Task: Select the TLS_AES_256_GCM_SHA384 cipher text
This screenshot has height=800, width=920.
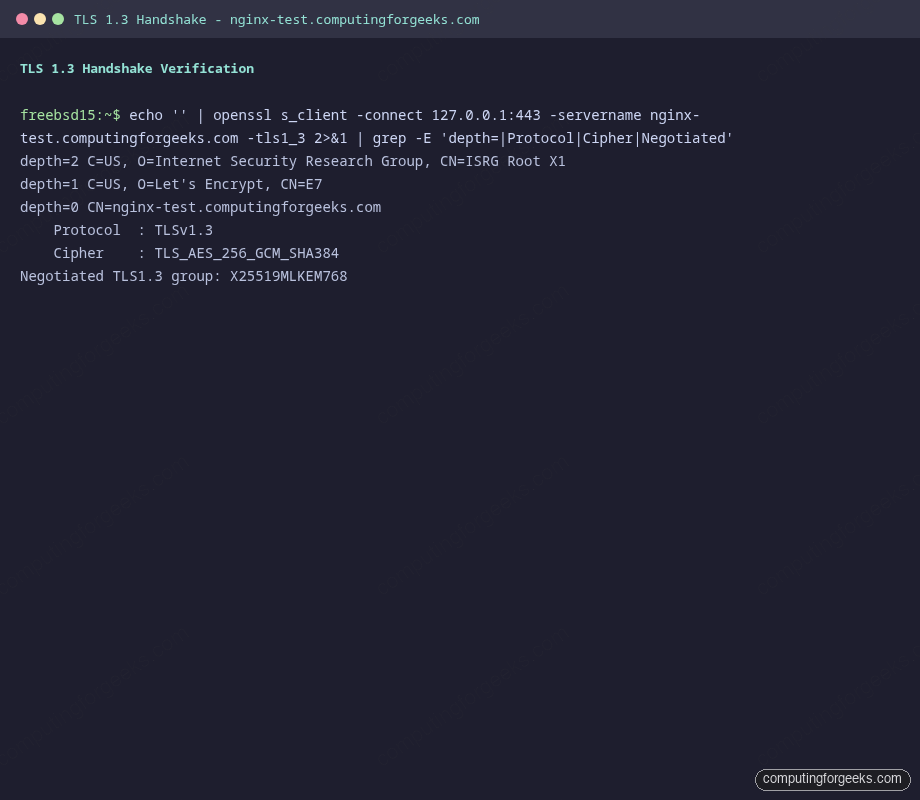Action: 247,253
